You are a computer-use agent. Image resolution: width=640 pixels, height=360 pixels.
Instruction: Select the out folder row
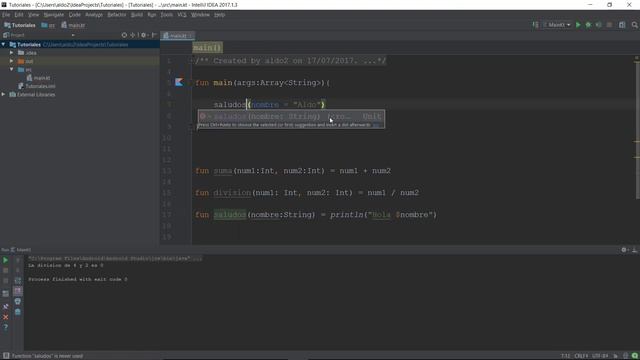pos(80,61)
